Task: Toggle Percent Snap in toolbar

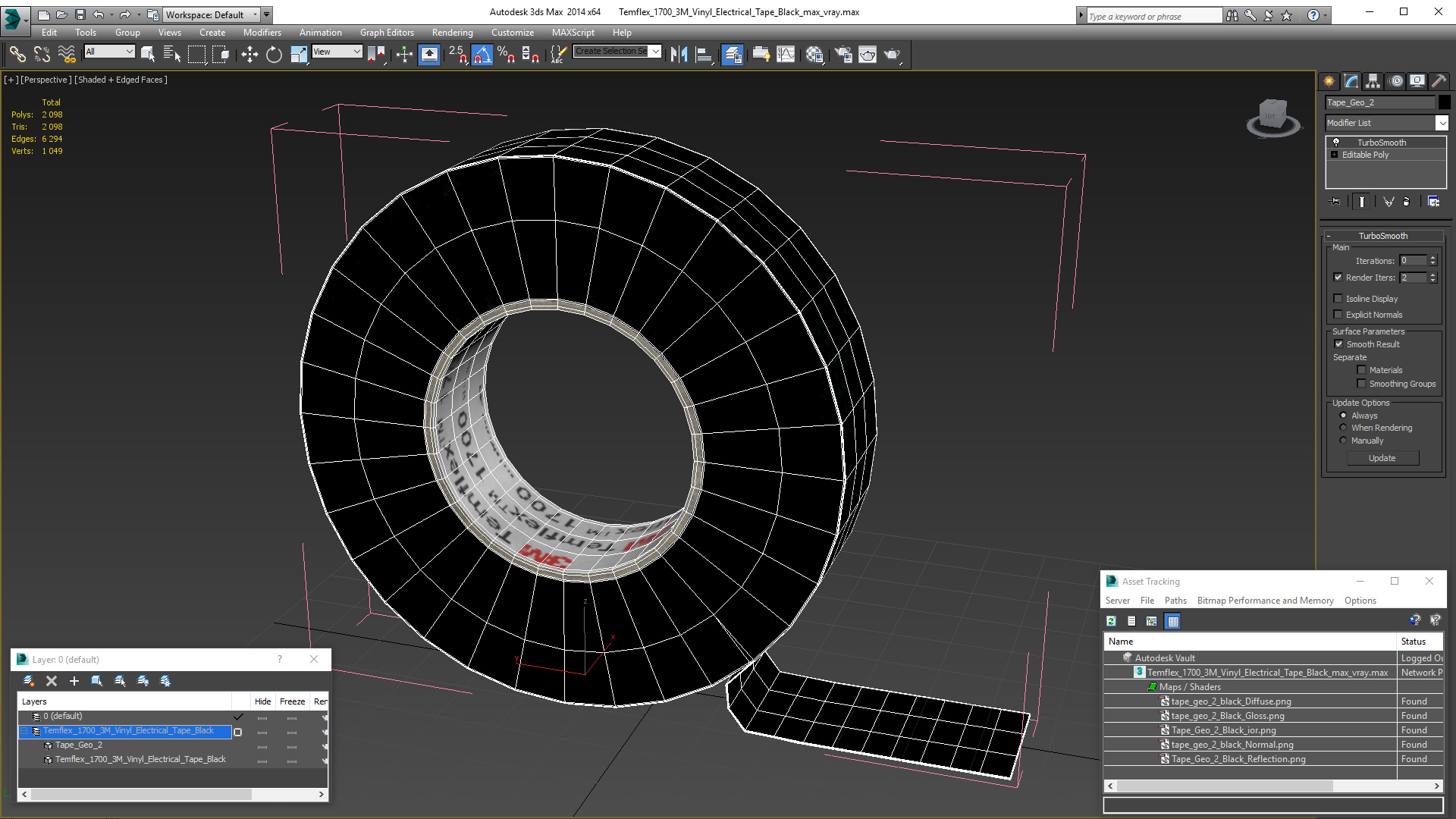Action: pyautogui.click(x=506, y=54)
